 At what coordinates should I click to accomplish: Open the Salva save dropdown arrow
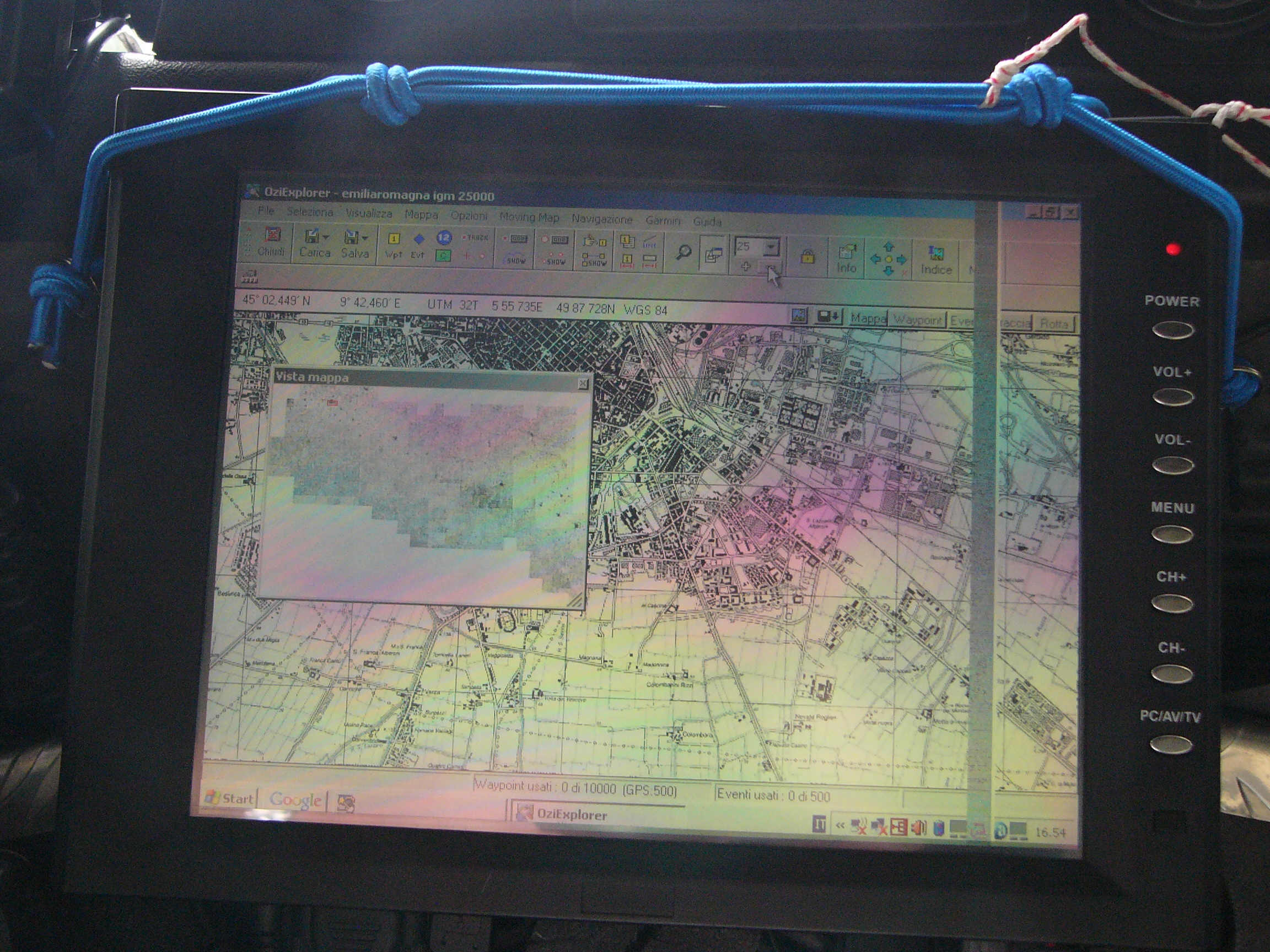[364, 237]
